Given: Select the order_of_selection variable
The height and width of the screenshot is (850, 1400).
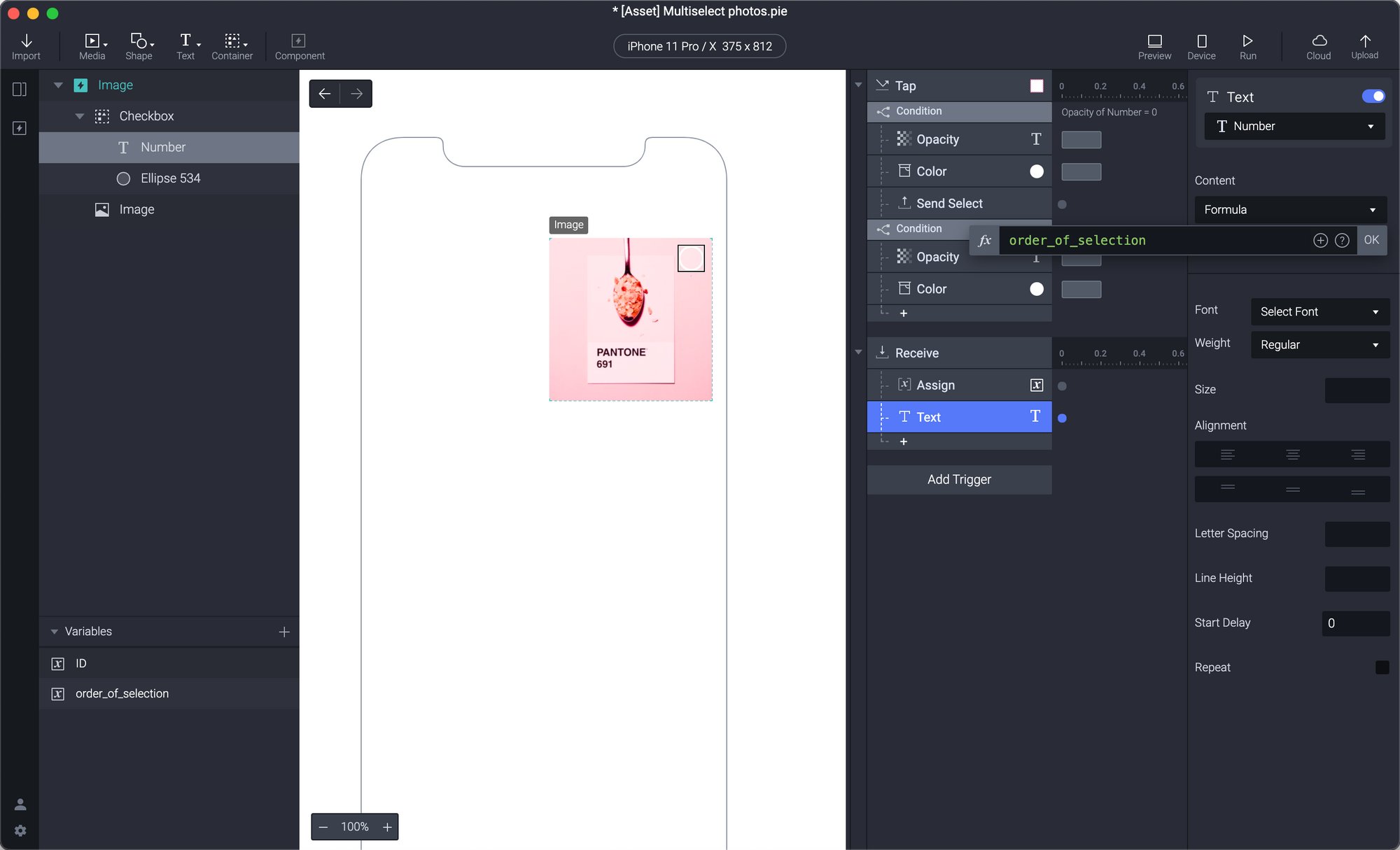Looking at the screenshot, I should coord(121,693).
